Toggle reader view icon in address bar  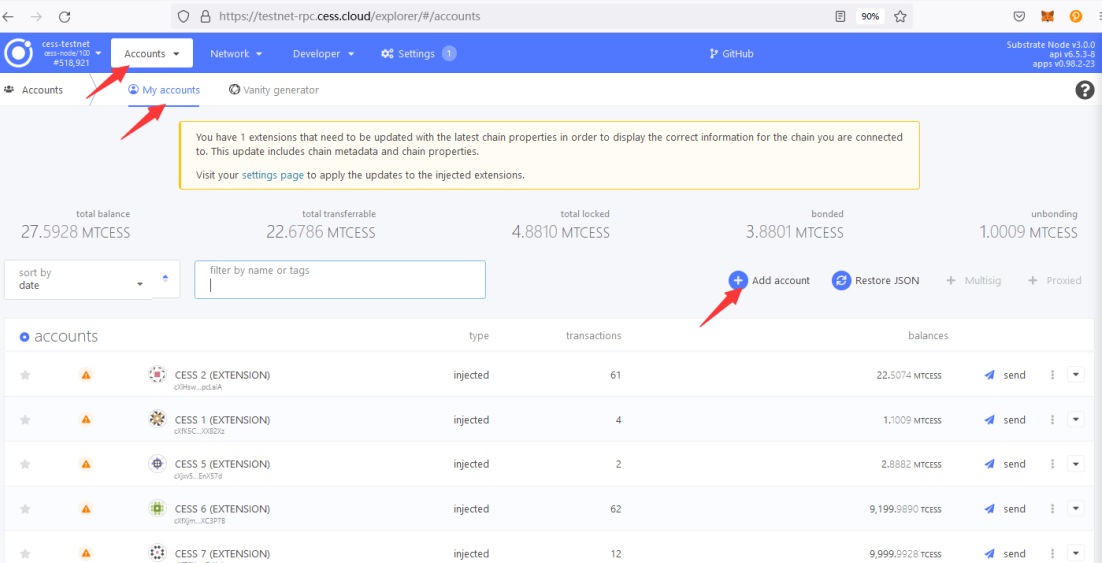point(840,16)
